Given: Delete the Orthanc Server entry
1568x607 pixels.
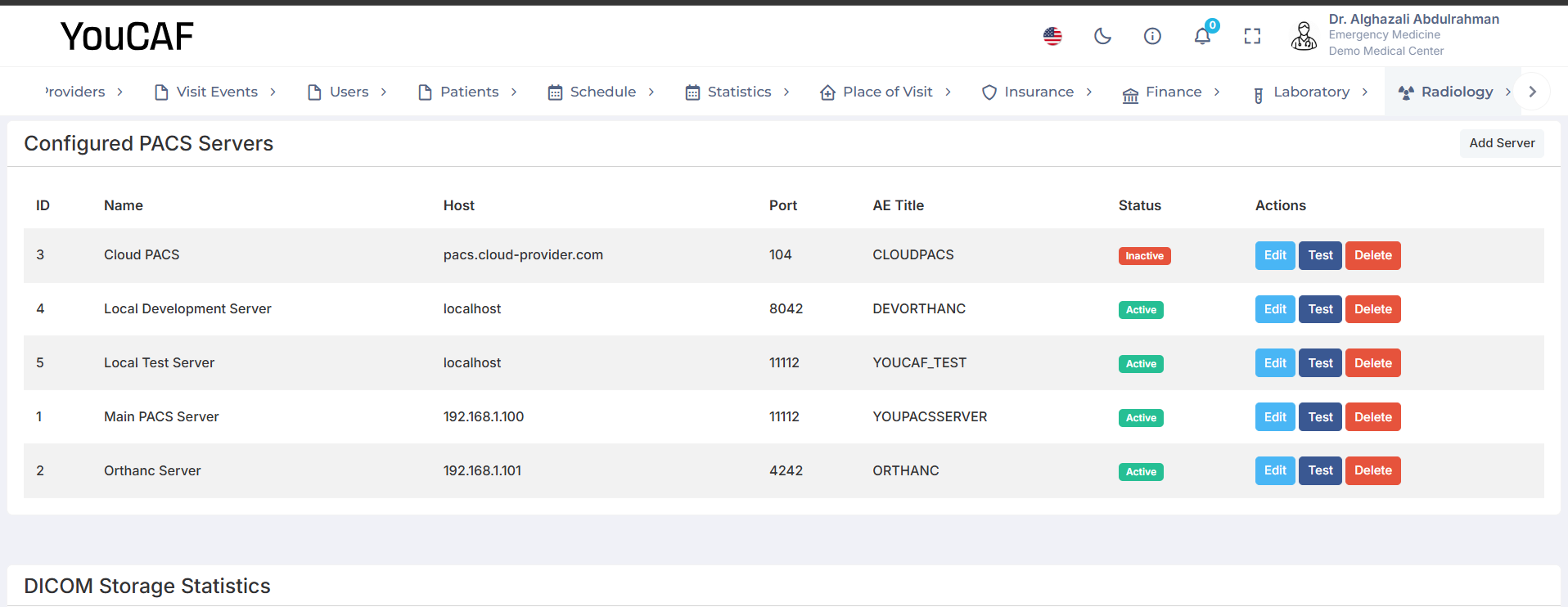Looking at the screenshot, I should (1372, 471).
